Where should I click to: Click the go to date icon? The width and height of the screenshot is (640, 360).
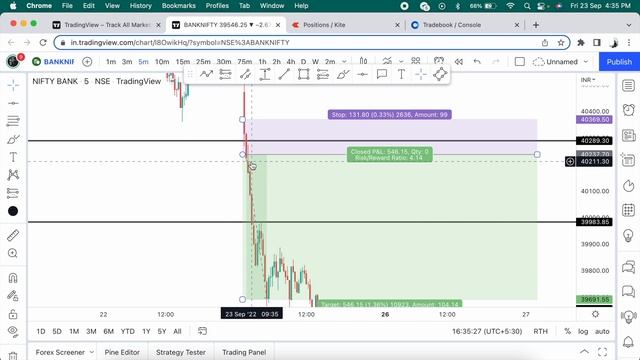[202, 331]
